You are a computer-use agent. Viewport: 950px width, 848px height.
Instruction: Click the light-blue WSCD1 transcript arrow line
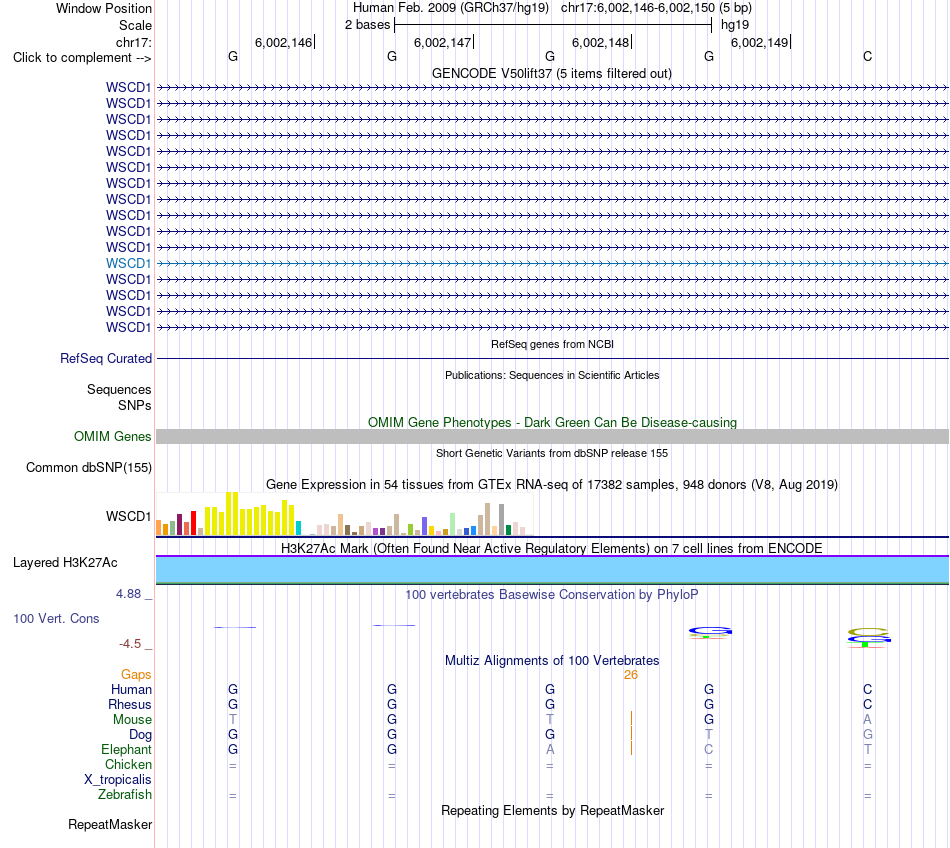tap(553, 263)
